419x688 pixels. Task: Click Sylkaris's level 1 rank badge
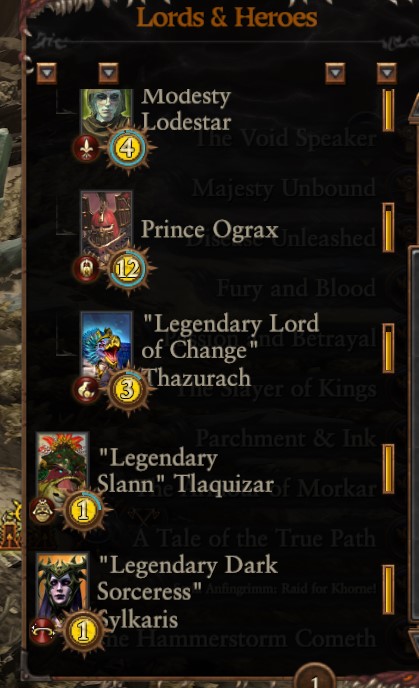[83, 631]
